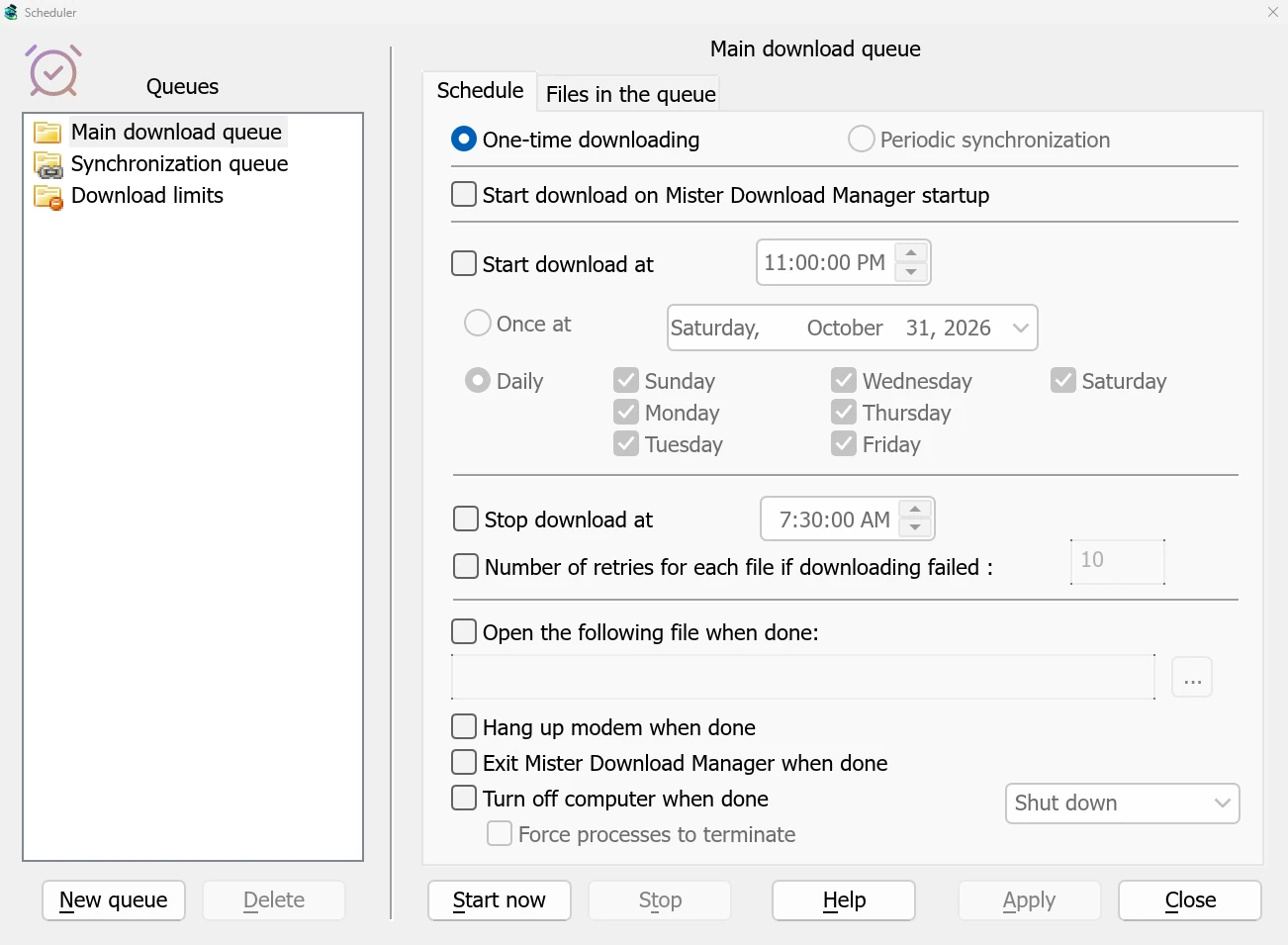Switch to Files in the queue tab
The width and height of the screenshot is (1288, 945).
[x=630, y=94]
